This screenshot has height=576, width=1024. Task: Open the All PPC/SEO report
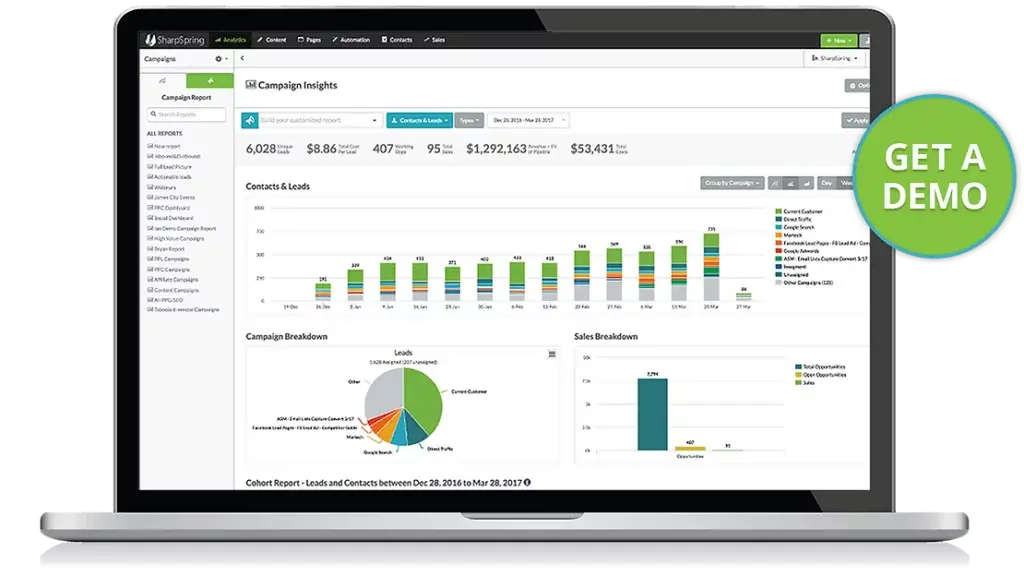tap(165, 300)
